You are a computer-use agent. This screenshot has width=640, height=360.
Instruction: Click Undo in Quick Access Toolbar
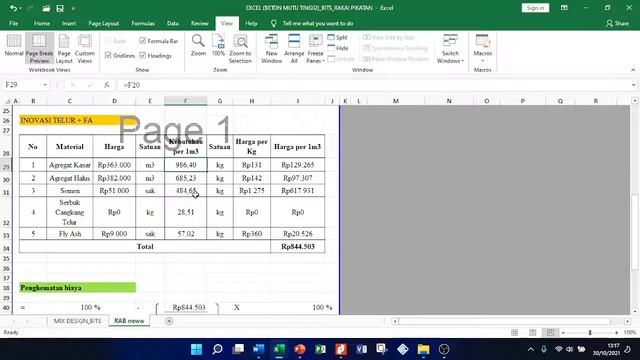[13, 8]
